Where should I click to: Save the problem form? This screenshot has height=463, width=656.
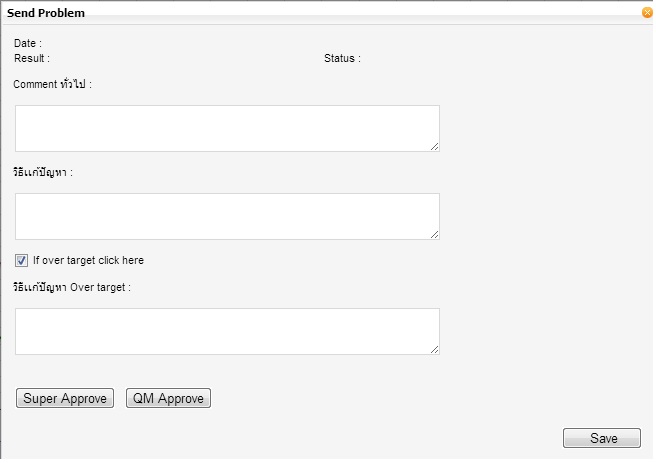(x=602, y=438)
